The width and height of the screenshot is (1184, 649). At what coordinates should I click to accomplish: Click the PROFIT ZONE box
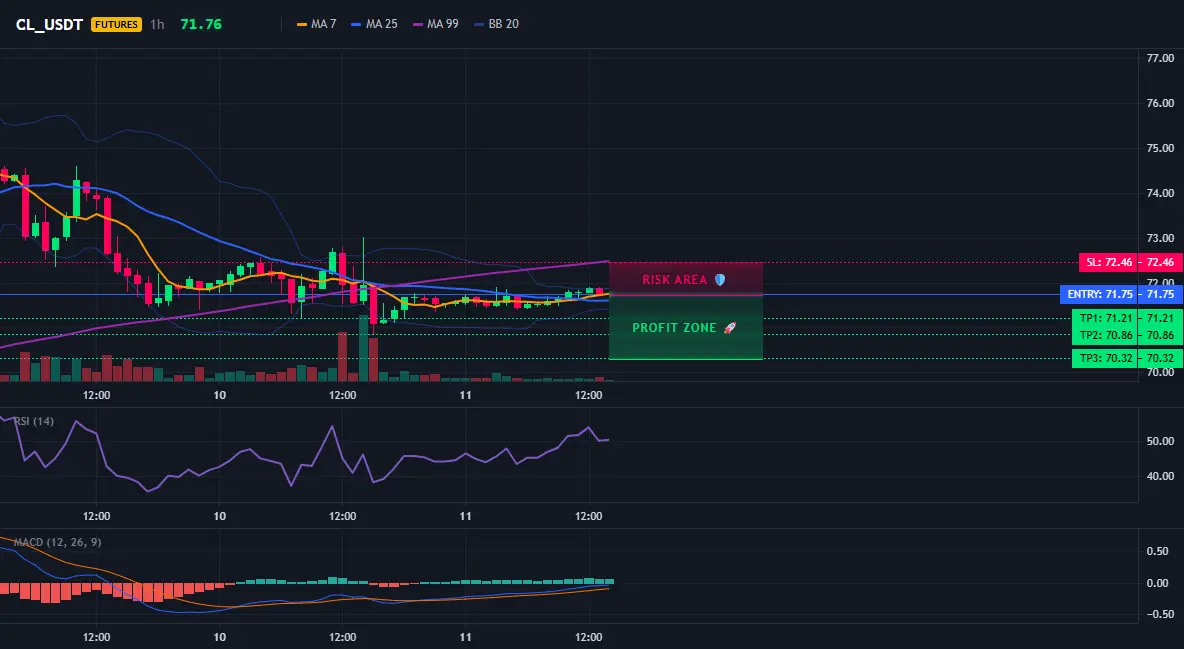coord(686,327)
